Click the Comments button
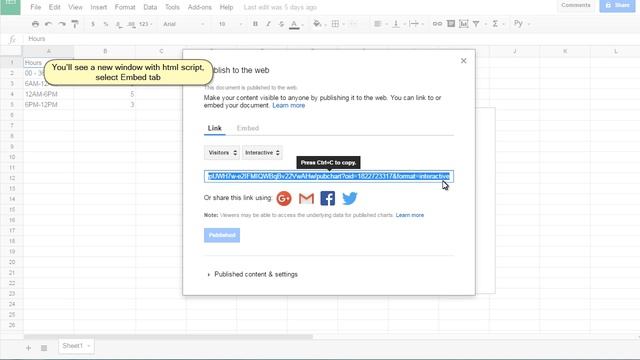Viewport: 640px width, 360px height. (576, 5)
